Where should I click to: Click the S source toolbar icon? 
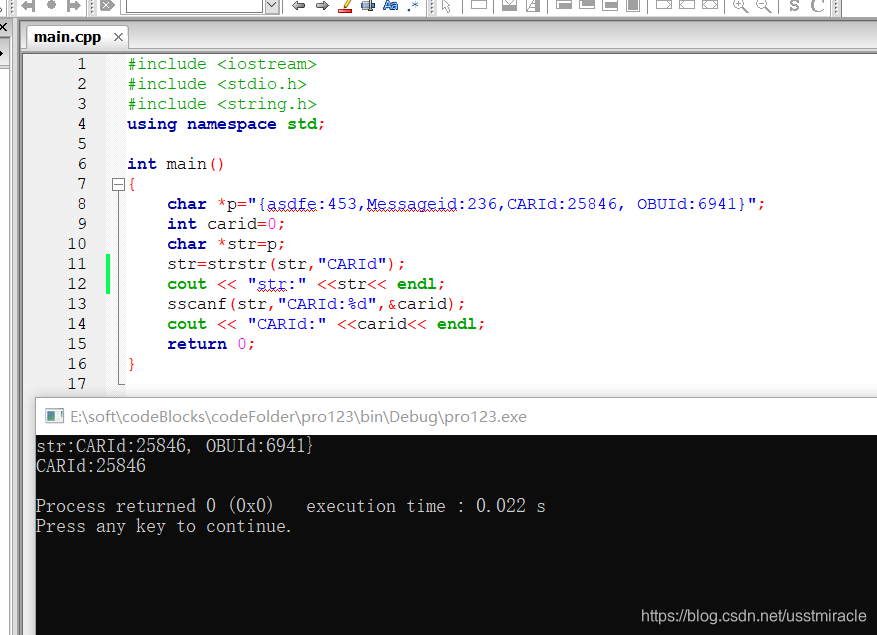coord(794,6)
